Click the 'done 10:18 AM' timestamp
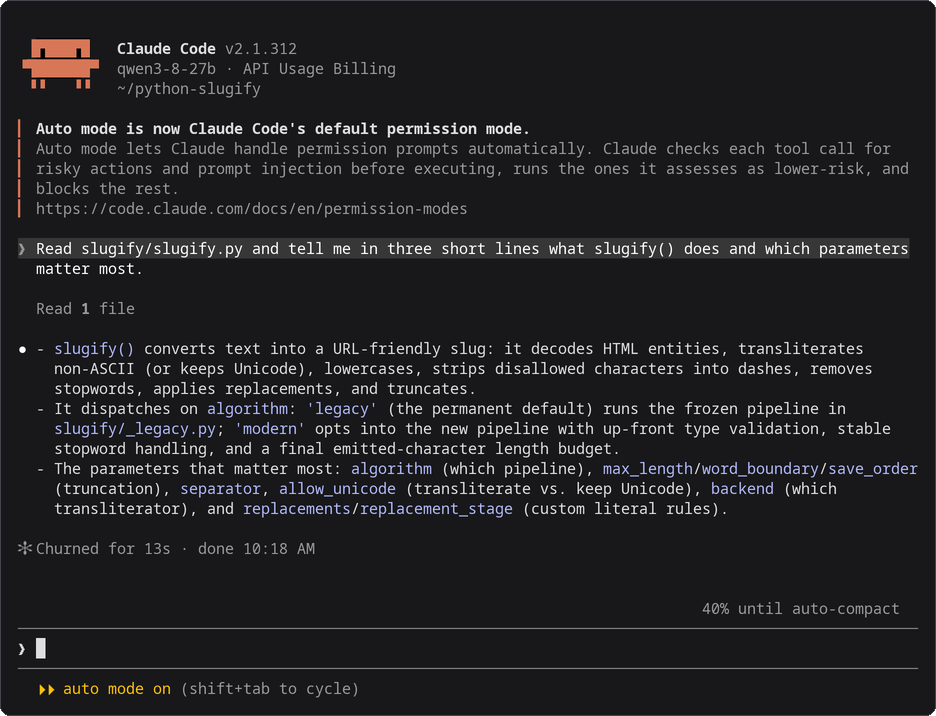Screen dimensions: 936x716 pyautogui.click(x=256, y=548)
